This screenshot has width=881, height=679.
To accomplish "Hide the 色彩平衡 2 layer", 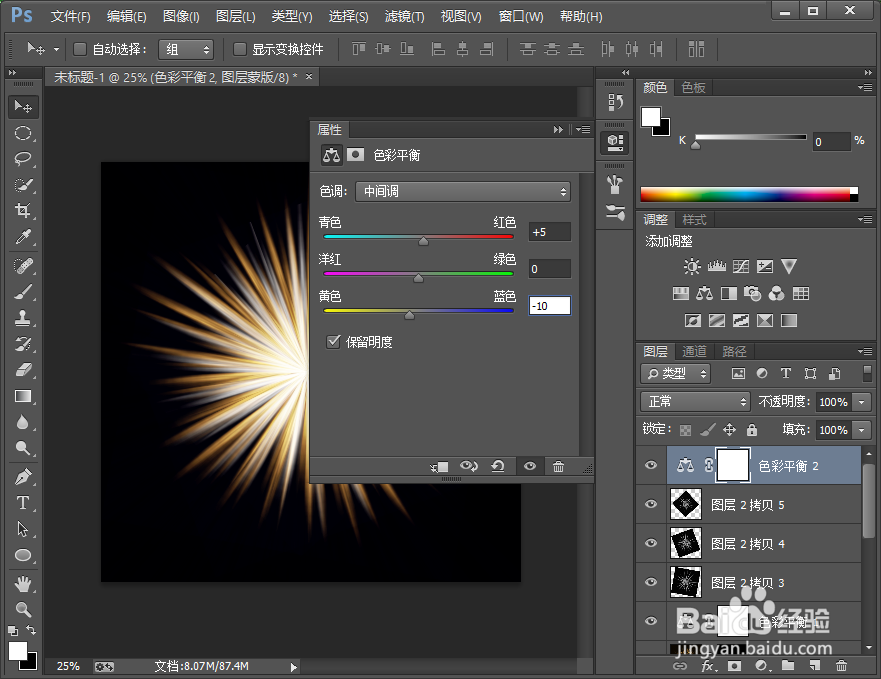I will pos(651,465).
